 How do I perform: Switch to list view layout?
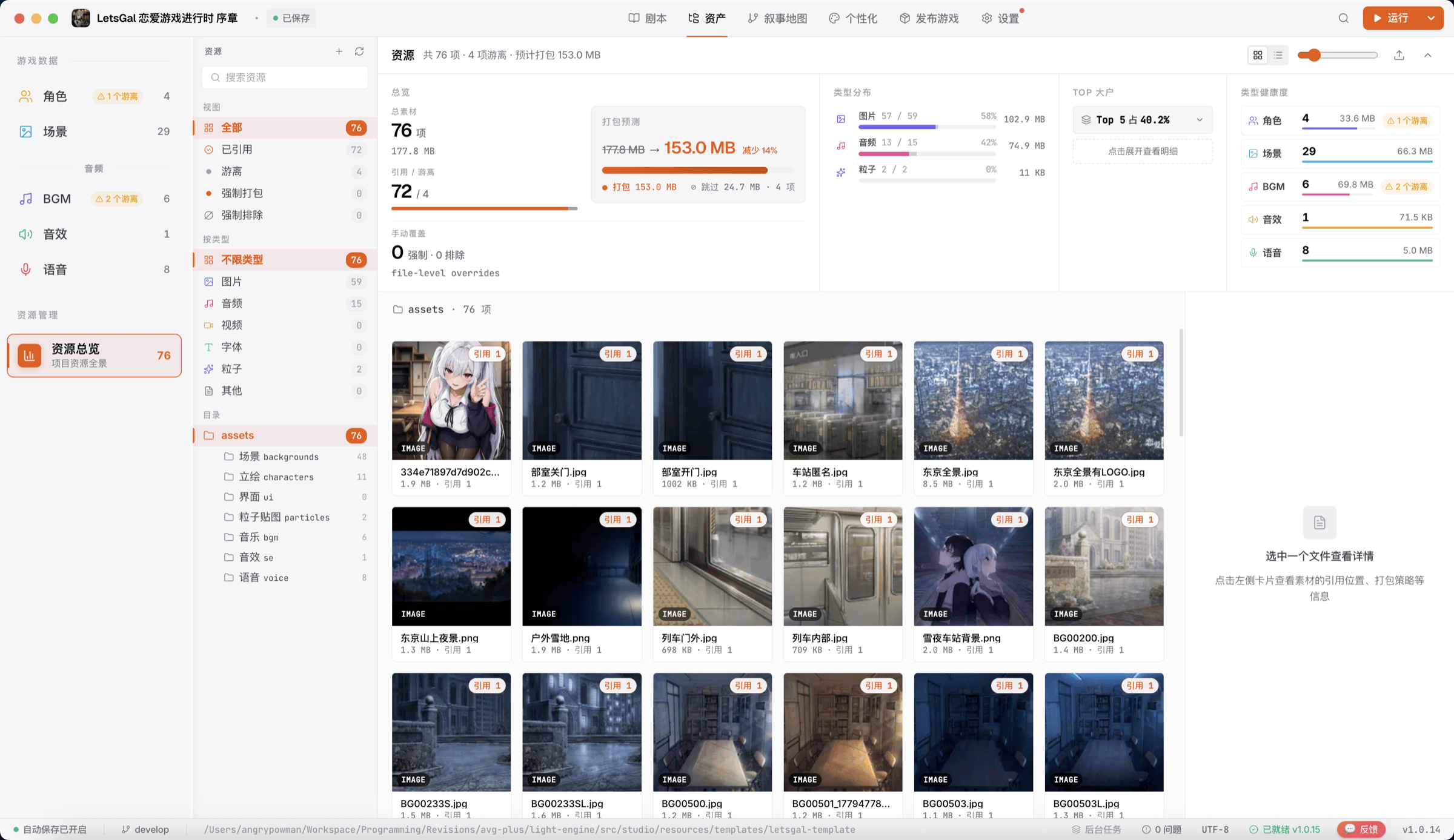[1278, 55]
